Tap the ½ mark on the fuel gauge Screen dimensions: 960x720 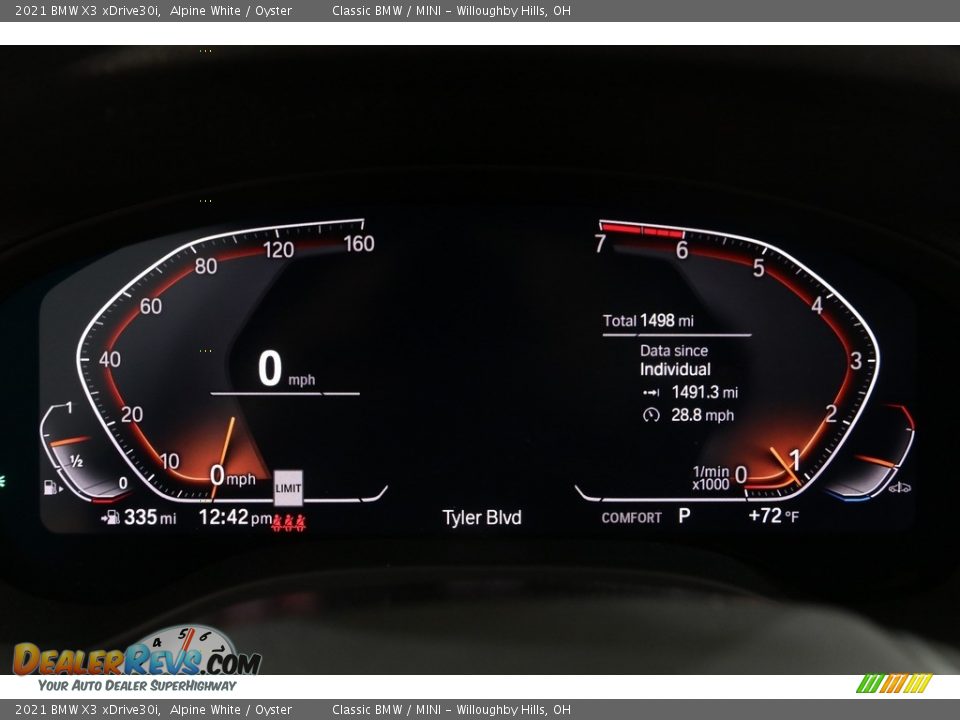coord(77,461)
